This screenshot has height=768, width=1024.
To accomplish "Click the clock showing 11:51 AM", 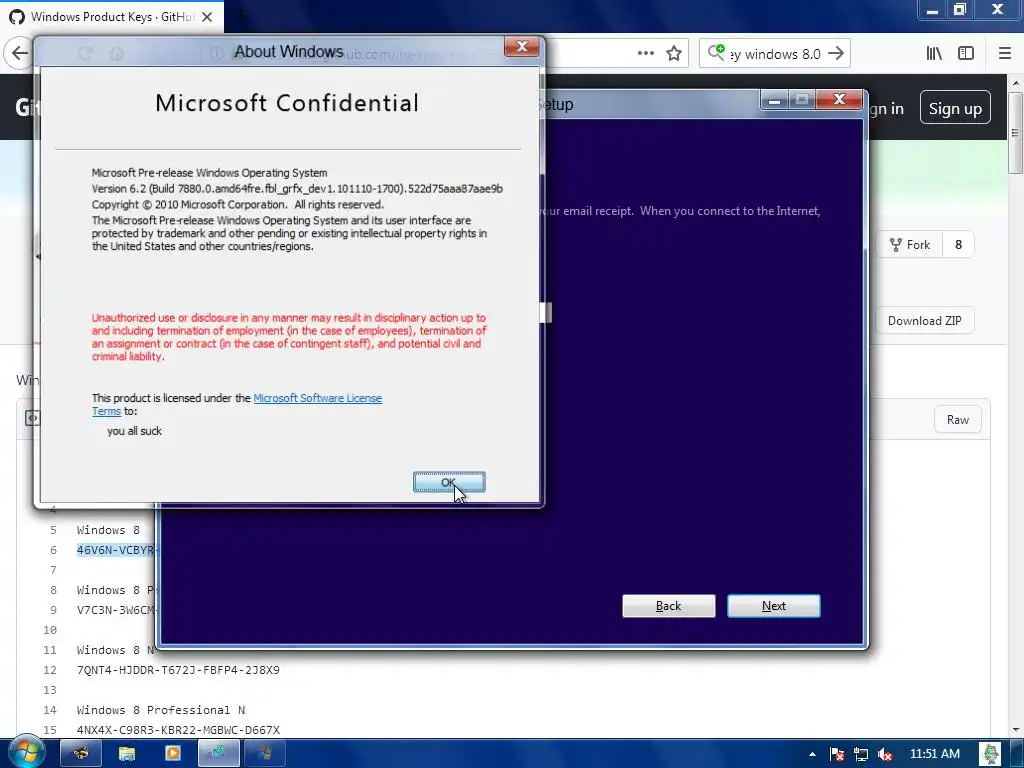I will pyautogui.click(x=935, y=754).
